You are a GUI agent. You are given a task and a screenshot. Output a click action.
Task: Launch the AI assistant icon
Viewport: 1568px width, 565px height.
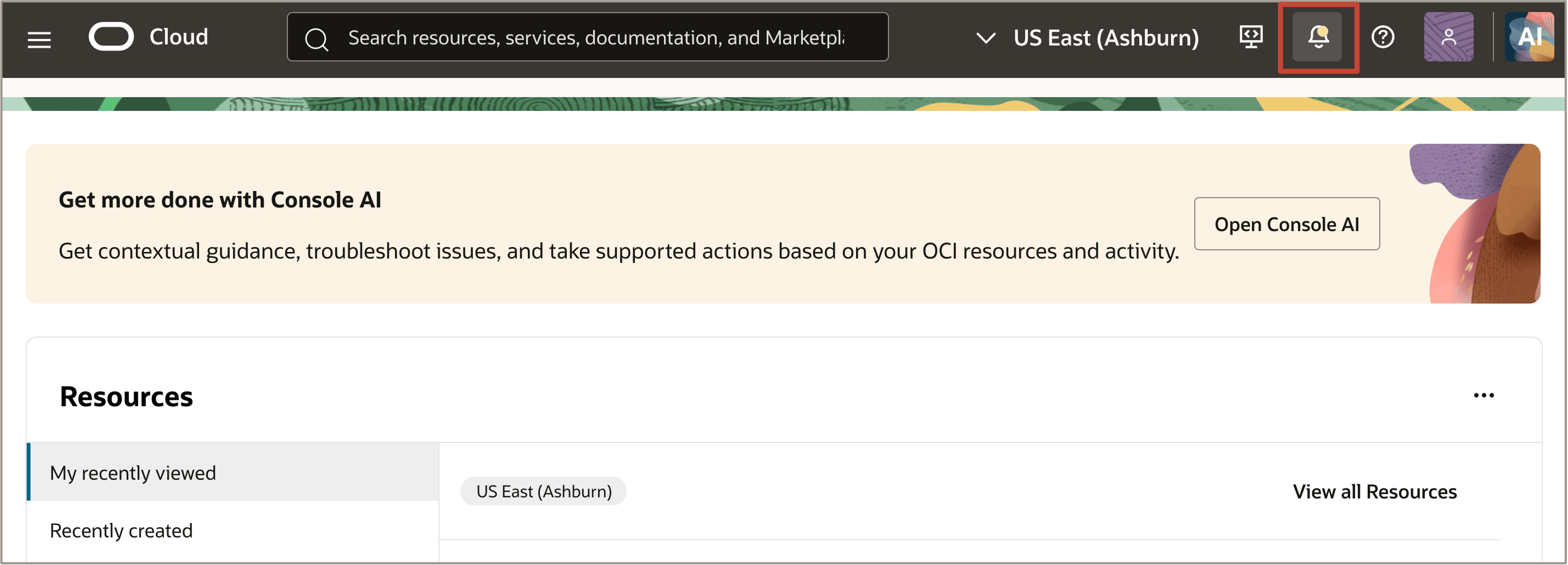coord(1530,37)
